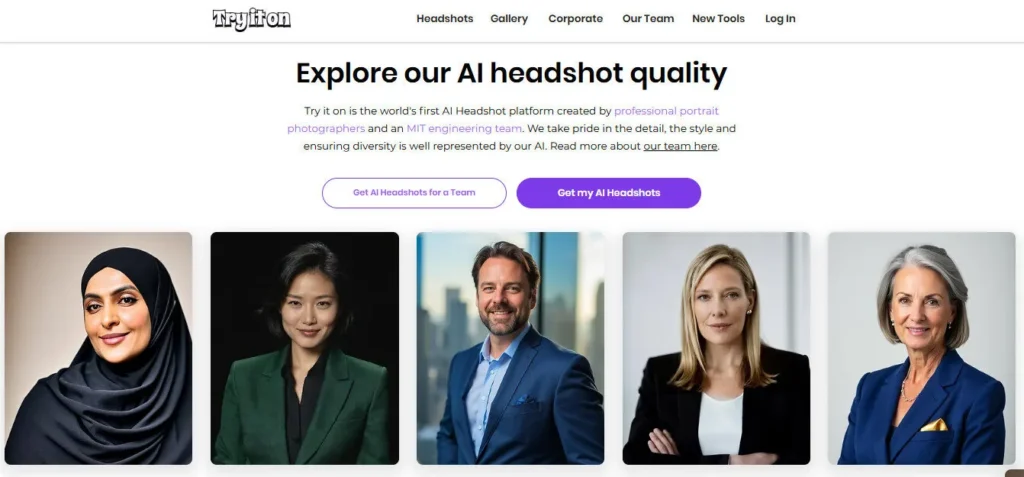
Task: Select Our Team in navigation bar
Action: tap(648, 19)
